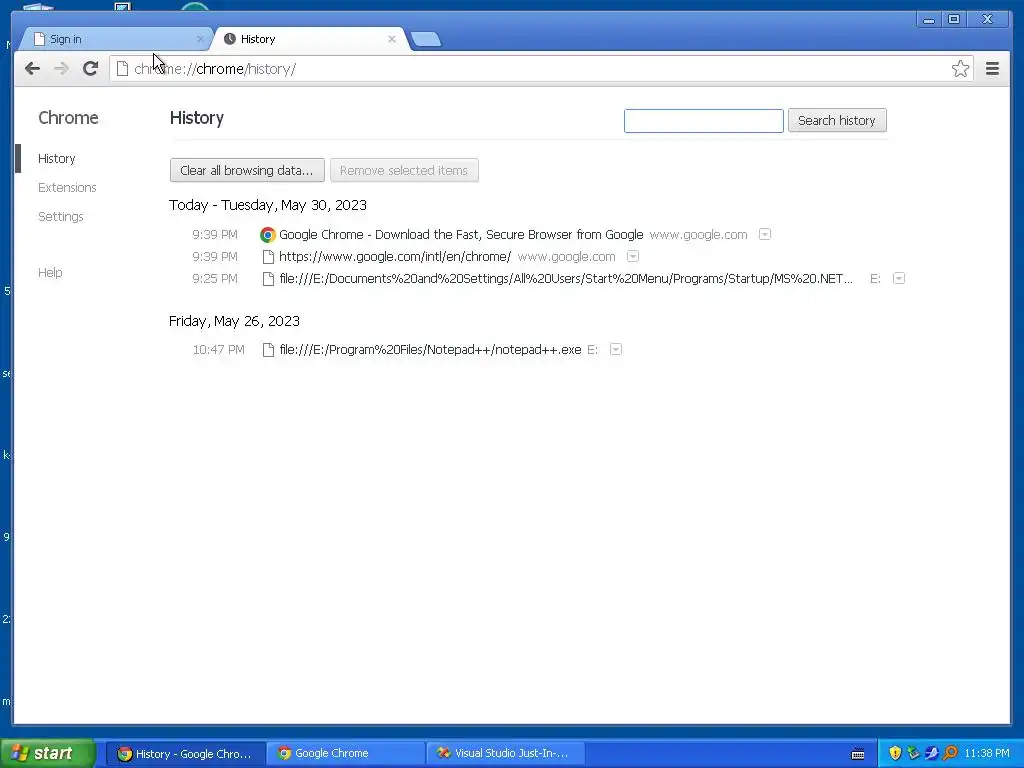Open Settings in the sidebar

[x=61, y=216]
